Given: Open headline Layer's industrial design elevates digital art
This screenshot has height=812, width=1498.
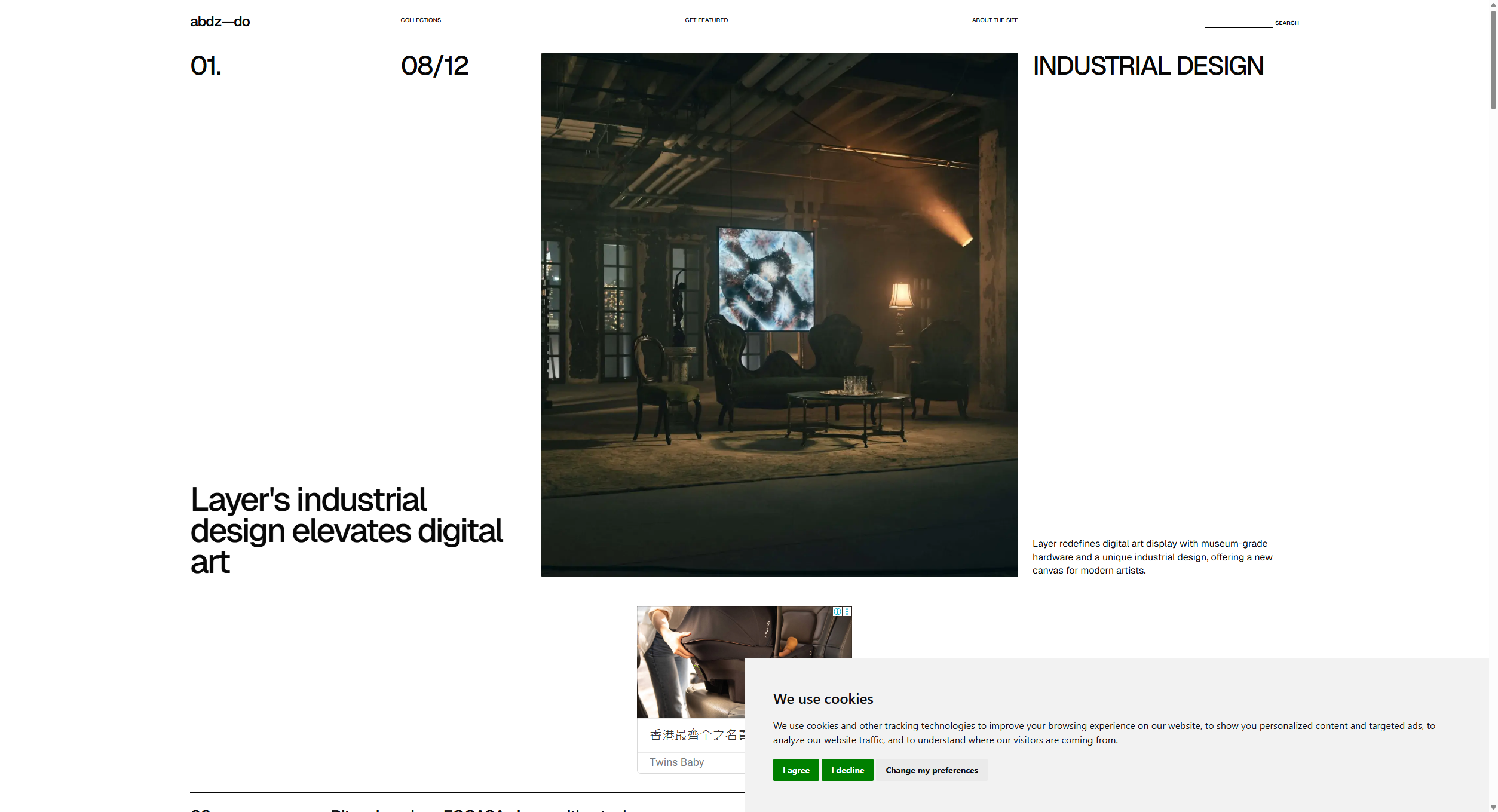Looking at the screenshot, I should [x=347, y=531].
